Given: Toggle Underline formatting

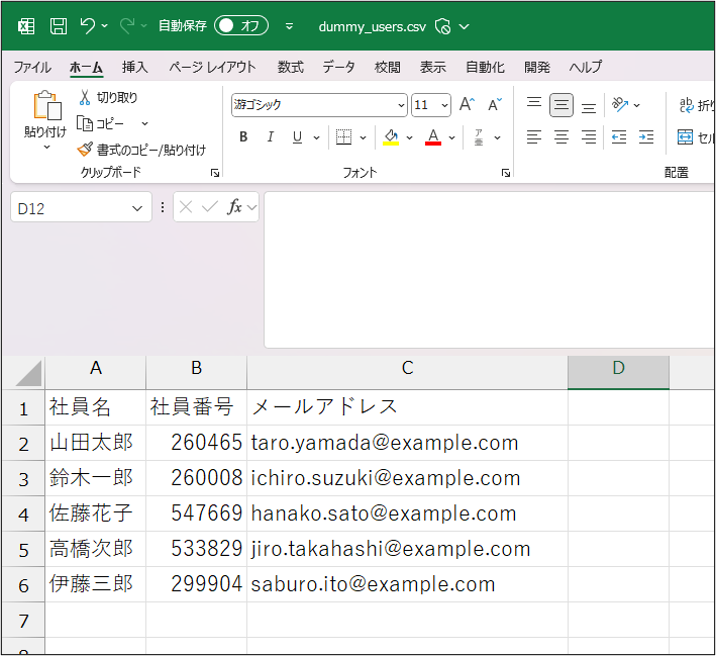Looking at the screenshot, I should (297, 137).
